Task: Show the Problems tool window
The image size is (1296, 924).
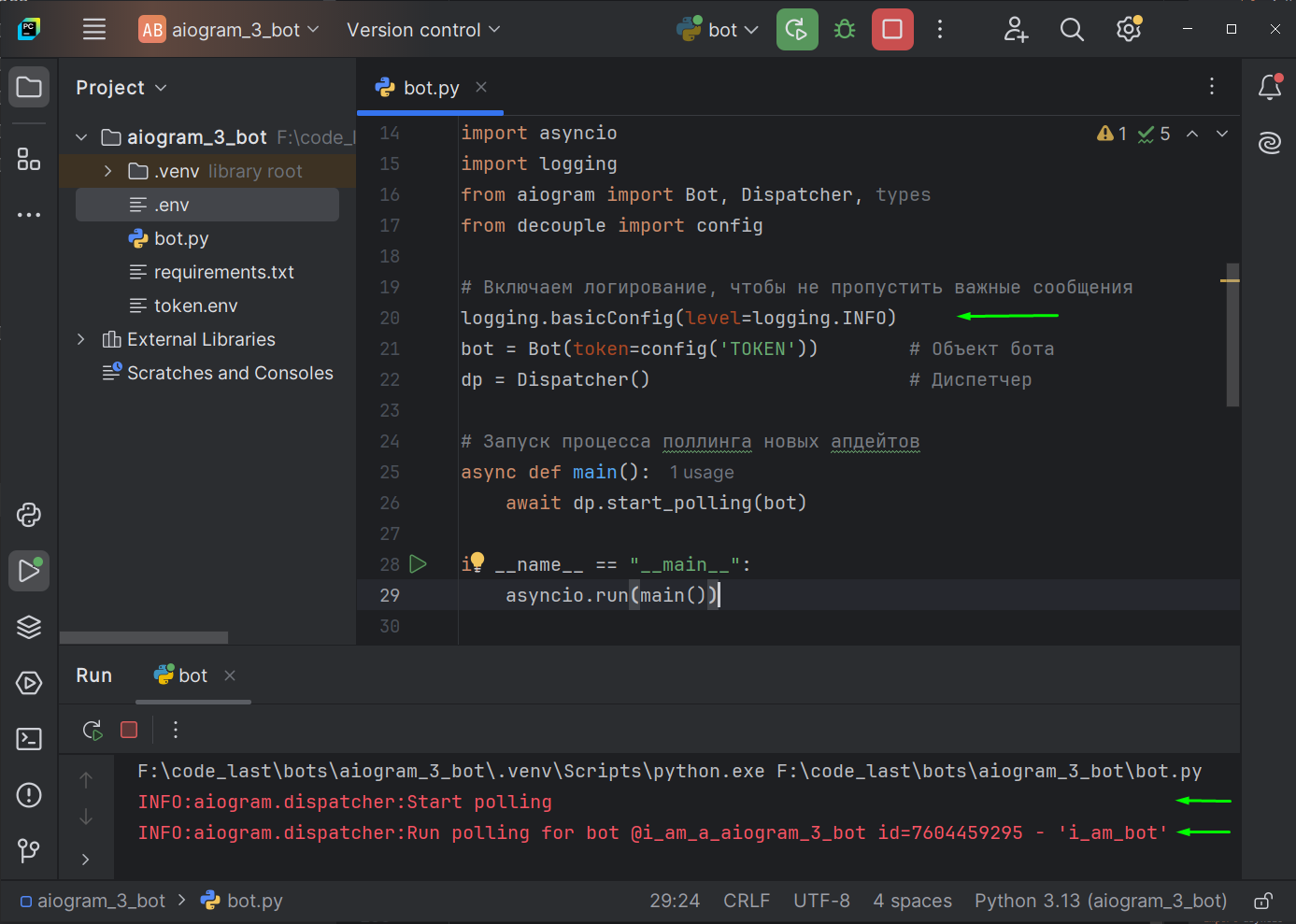Action: (x=29, y=795)
